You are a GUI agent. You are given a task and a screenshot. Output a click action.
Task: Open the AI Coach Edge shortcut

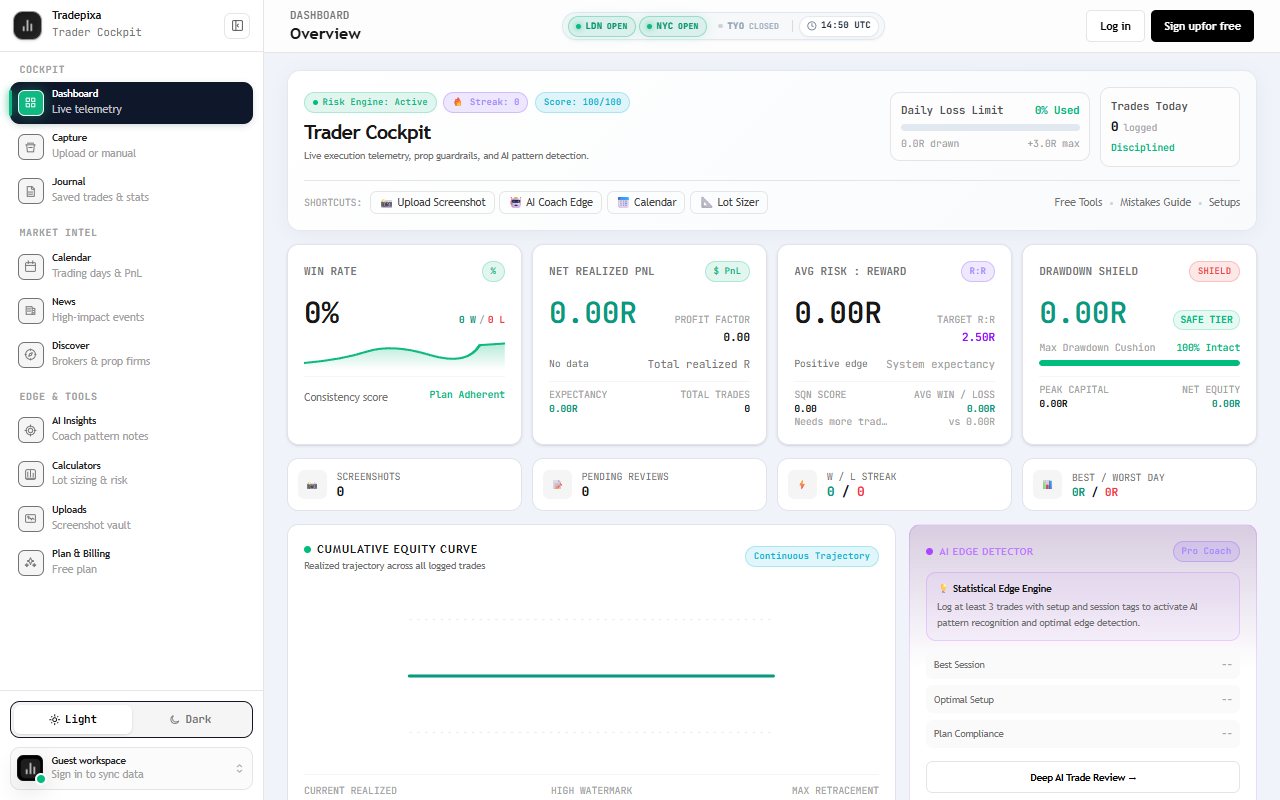tap(551, 202)
